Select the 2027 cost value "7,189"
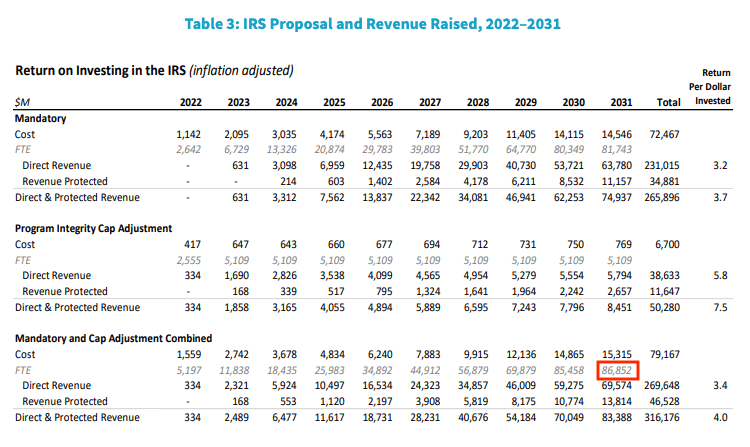The width and height of the screenshot is (750, 447). tap(428, 134)
